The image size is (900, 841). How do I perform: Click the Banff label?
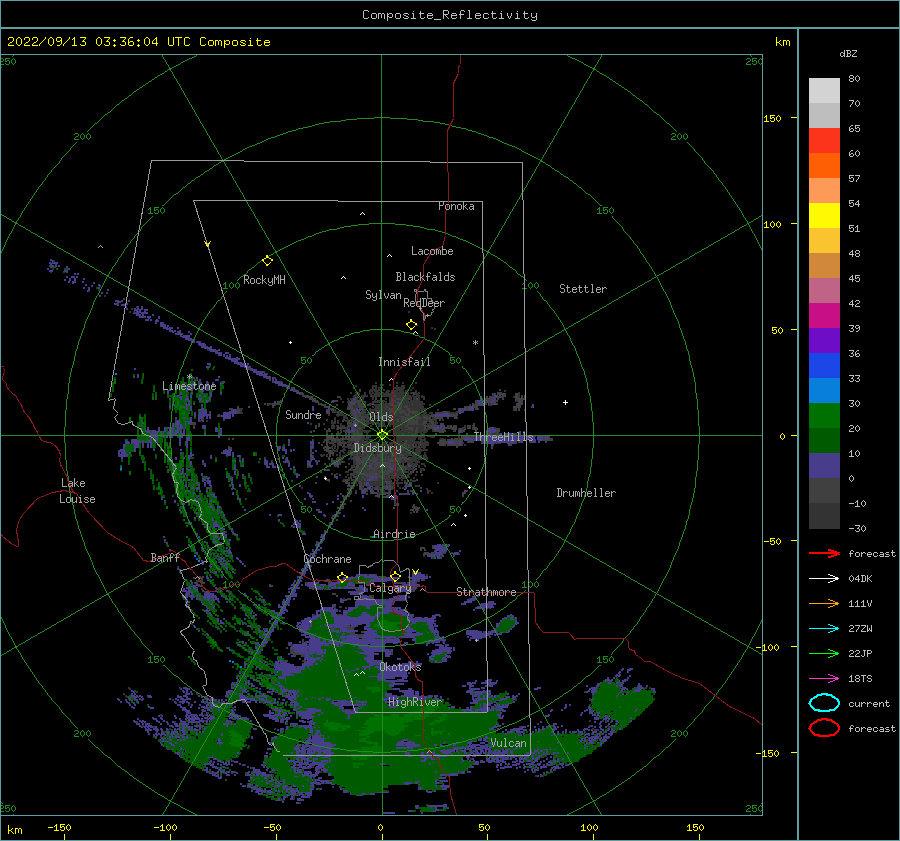pos(165,557)
